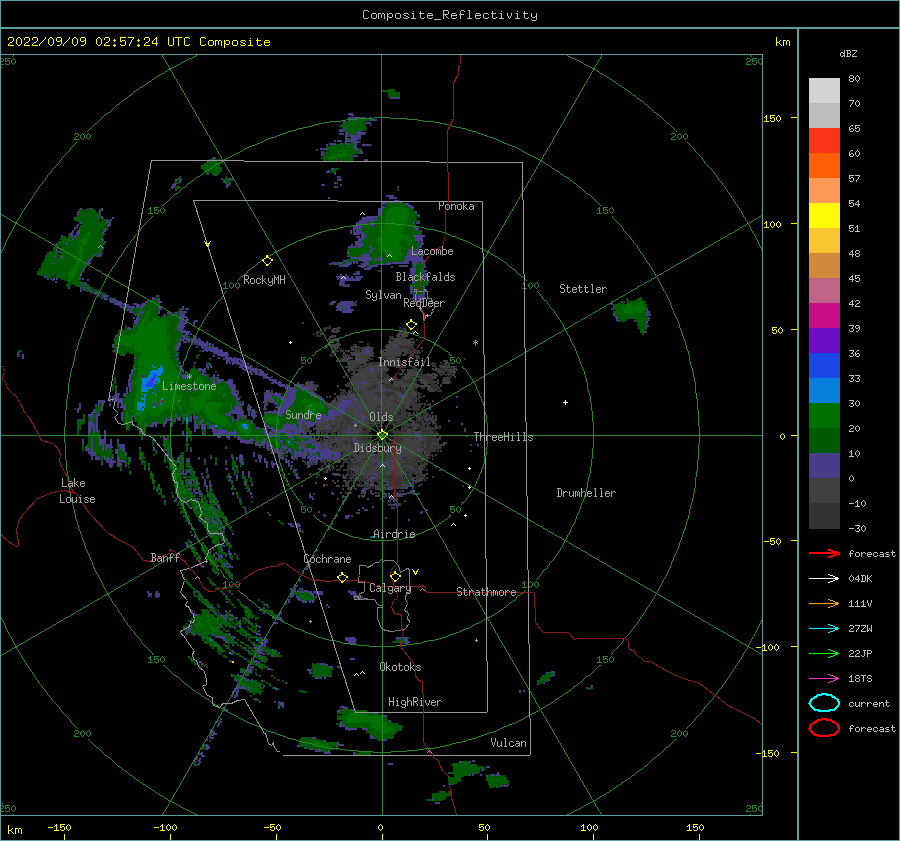Click the orange 111V arrow icon
900x841 pixels.
(x=824, y=603)
